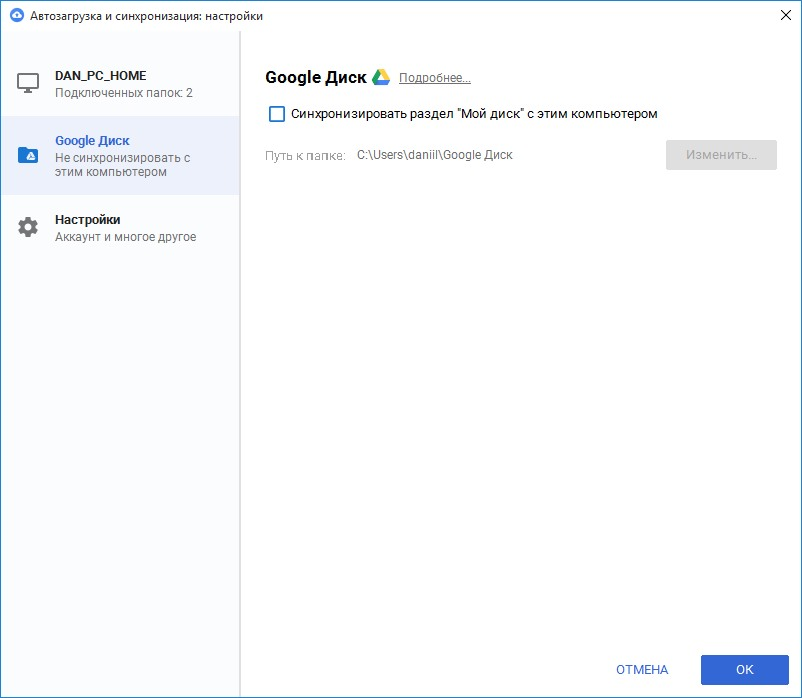Click "Не синхронизировать с этим компьютером" subtitle

(122, 165)
